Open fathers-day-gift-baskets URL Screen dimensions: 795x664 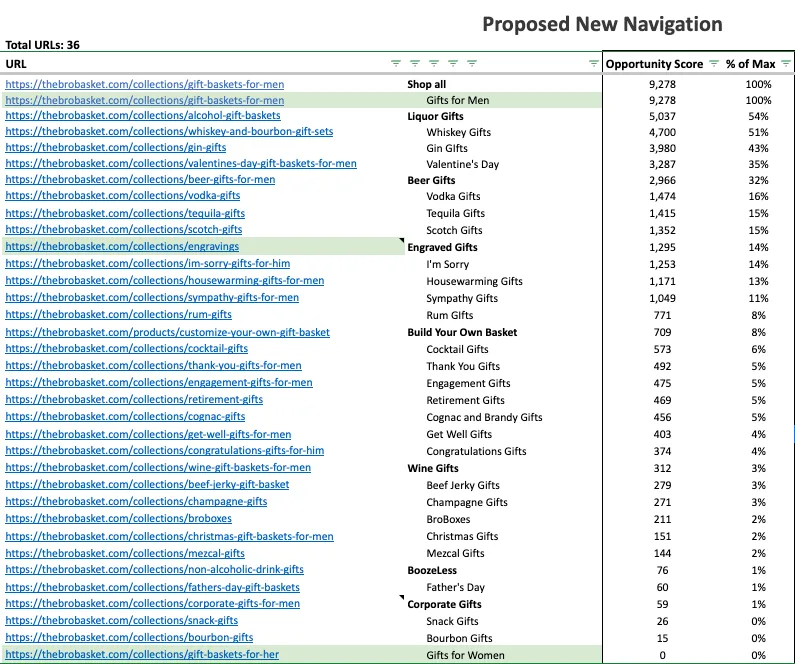pos(153,587)
